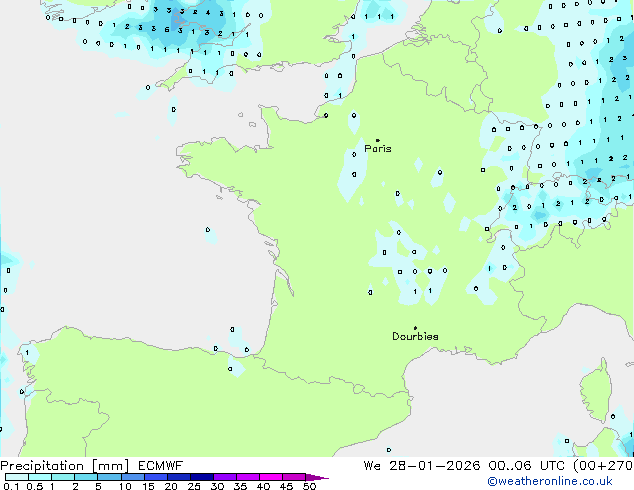Pick the 20–25 mm dark blue legend swatch
This screenshot has height=490, width=634.
tap(178, 477)
